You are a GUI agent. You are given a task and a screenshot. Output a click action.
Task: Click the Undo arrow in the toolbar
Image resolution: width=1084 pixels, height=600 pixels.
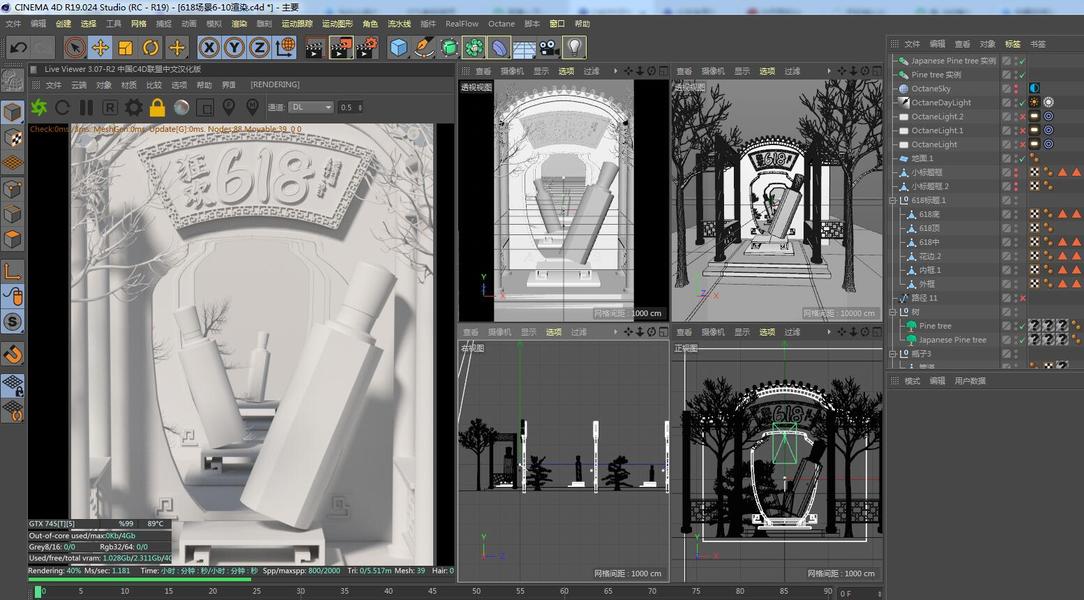[x=19, y=48]
